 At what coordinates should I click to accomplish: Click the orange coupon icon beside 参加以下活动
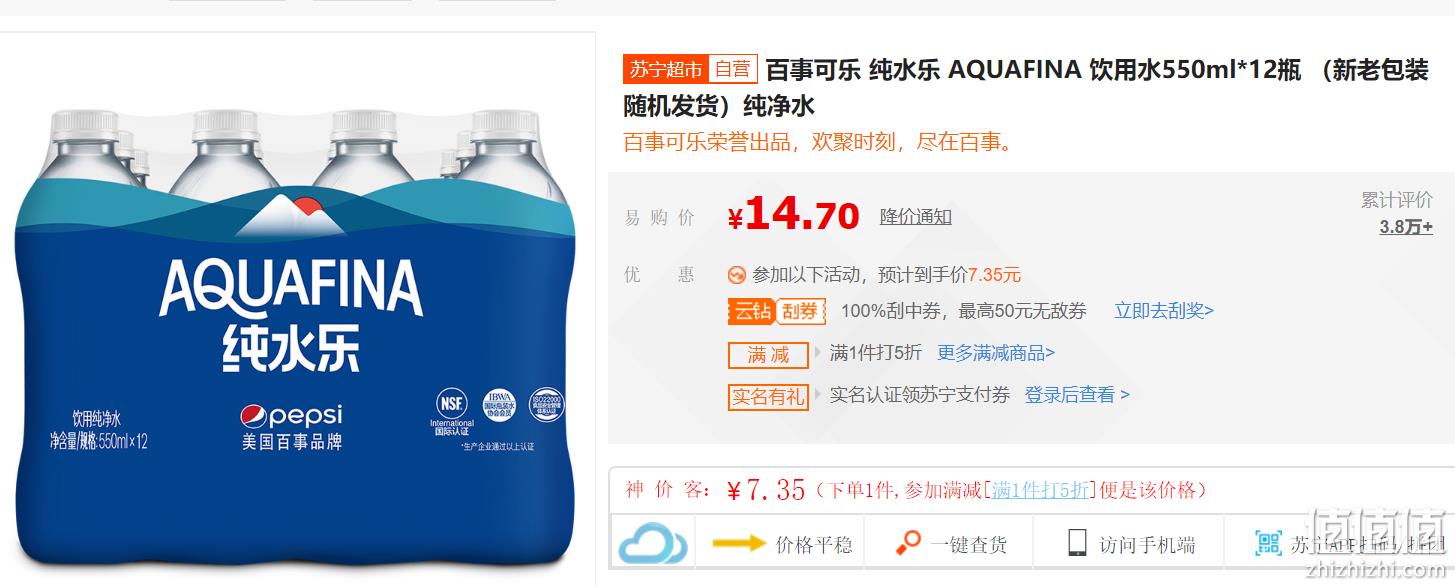[x=737, y=275]
